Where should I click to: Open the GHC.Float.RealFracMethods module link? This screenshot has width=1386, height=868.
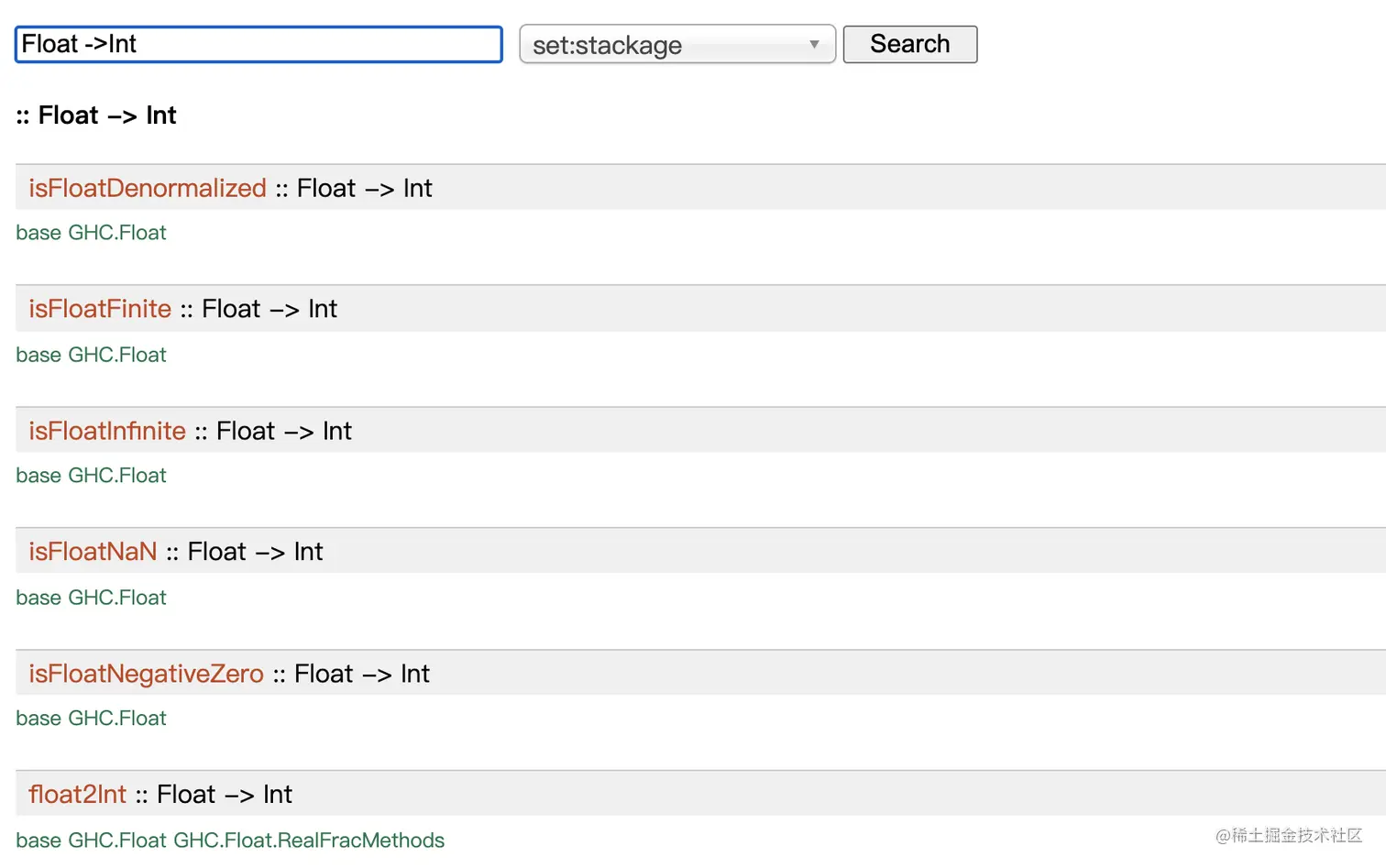click(309, 841)
